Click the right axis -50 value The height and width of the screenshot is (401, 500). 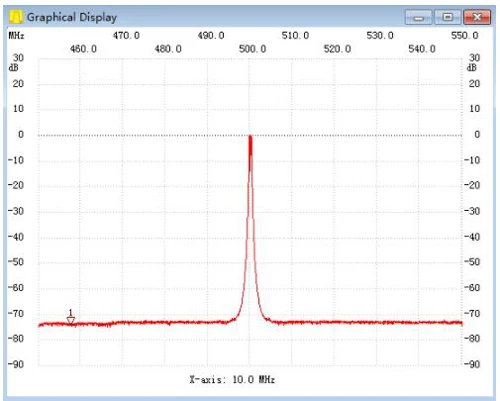pyautogui.click(x=472, y=262)
